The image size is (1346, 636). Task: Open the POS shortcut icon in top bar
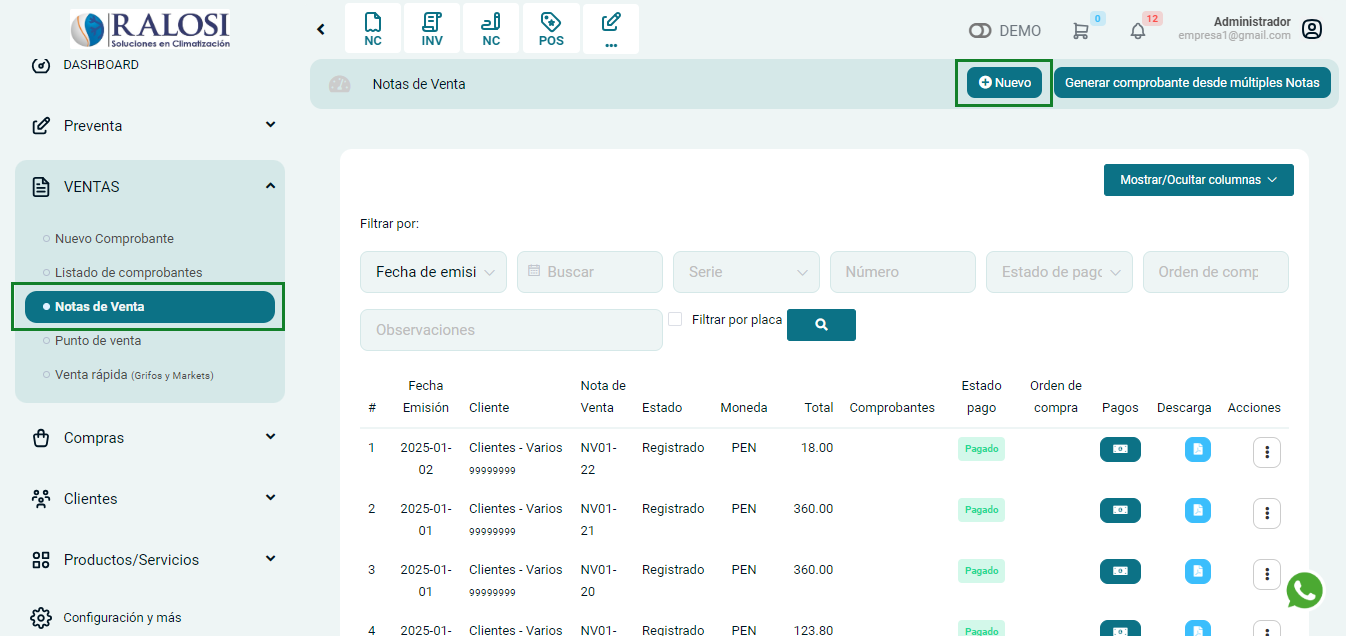click(x=551, y=29)
